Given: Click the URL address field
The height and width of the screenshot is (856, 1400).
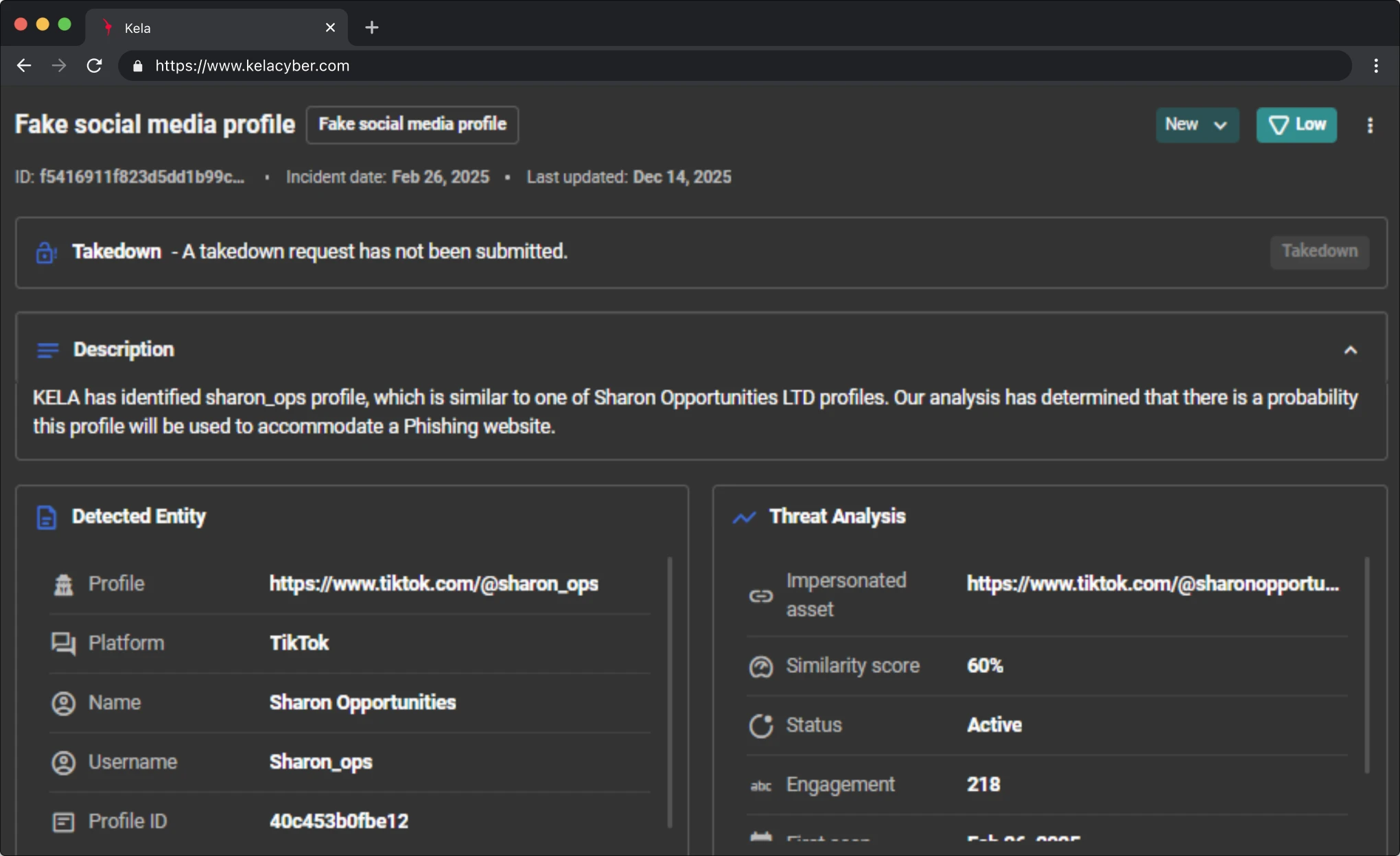Looking at the screenshot, I should click(x=734, y=66).
